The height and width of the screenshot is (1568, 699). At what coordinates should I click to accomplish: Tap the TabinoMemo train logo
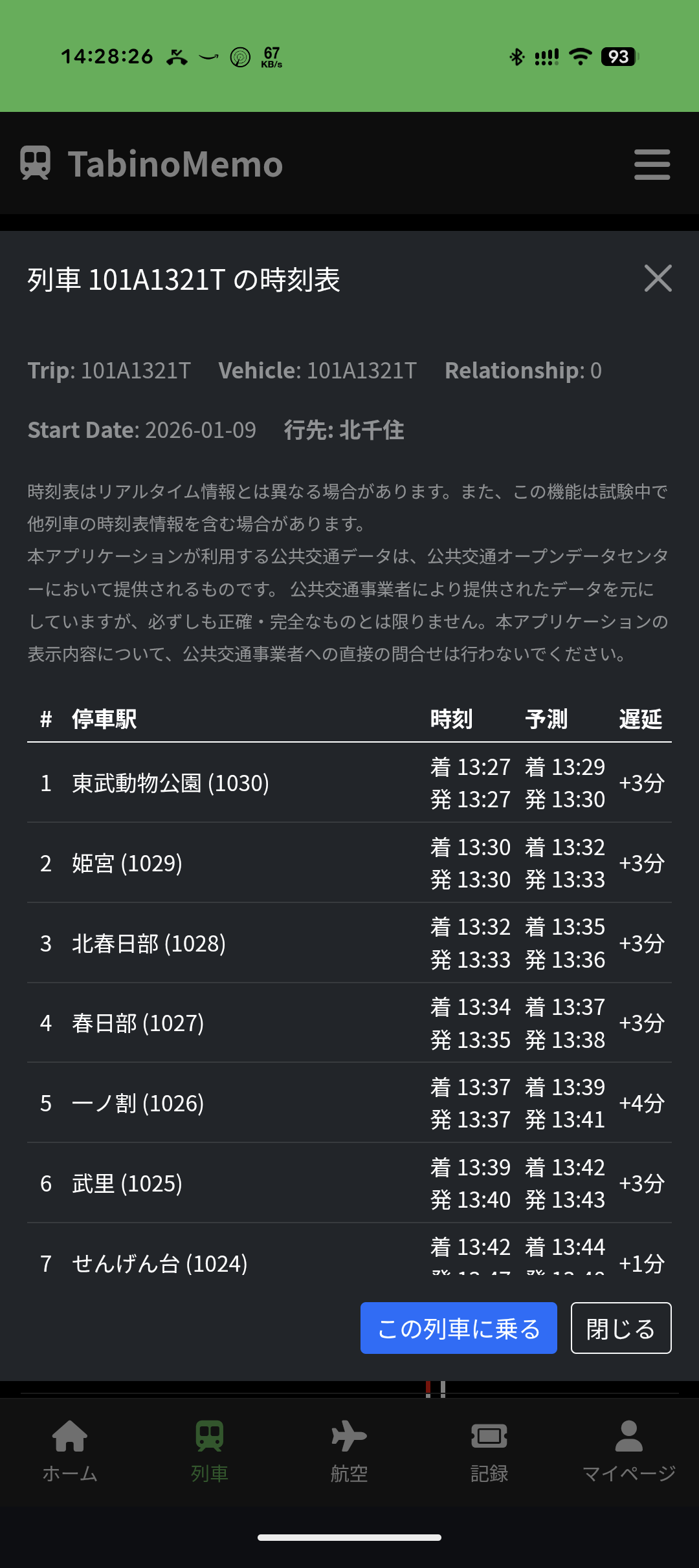pos(37,163)
